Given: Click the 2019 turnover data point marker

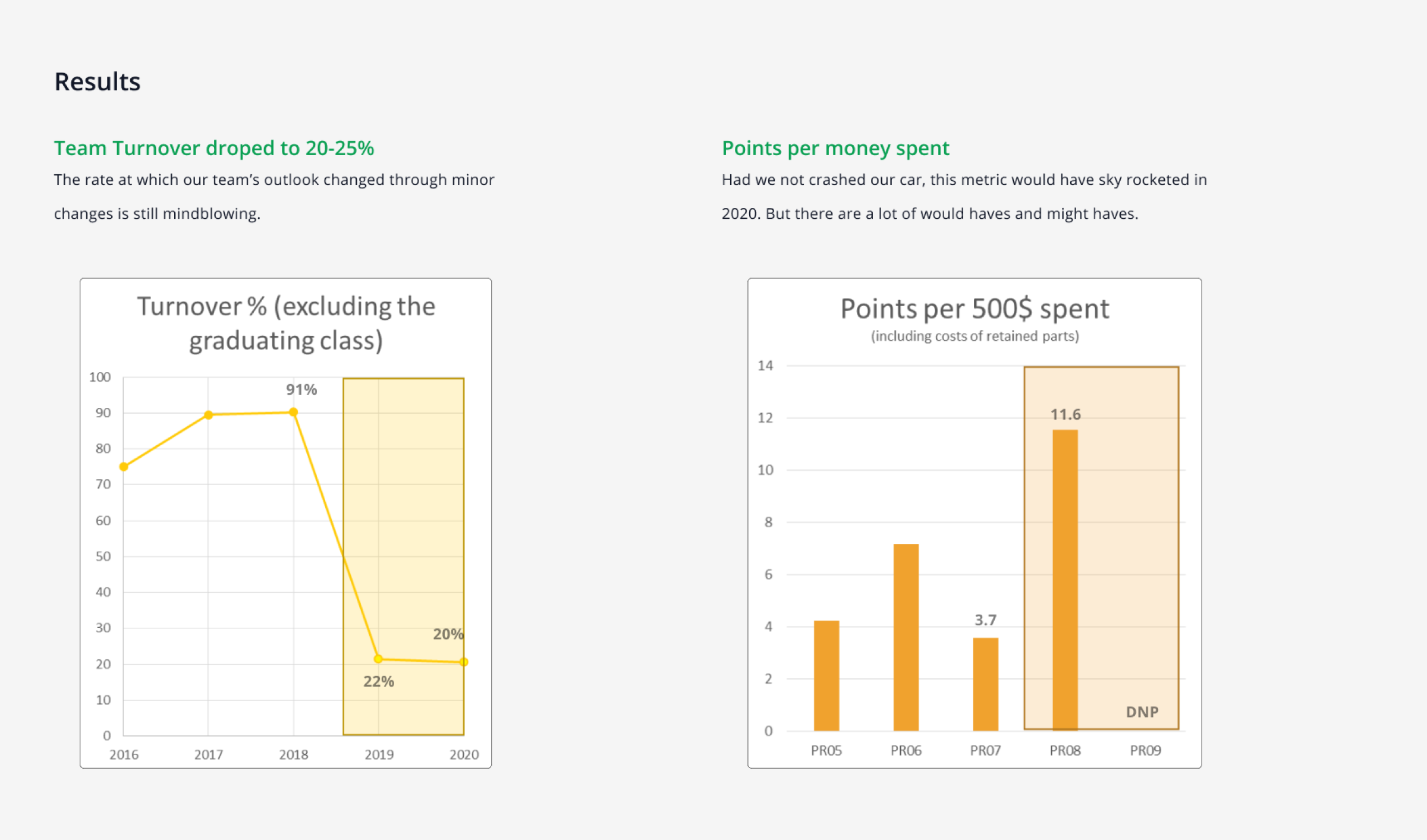Looking at the screenshot, I should coord(378,659).
